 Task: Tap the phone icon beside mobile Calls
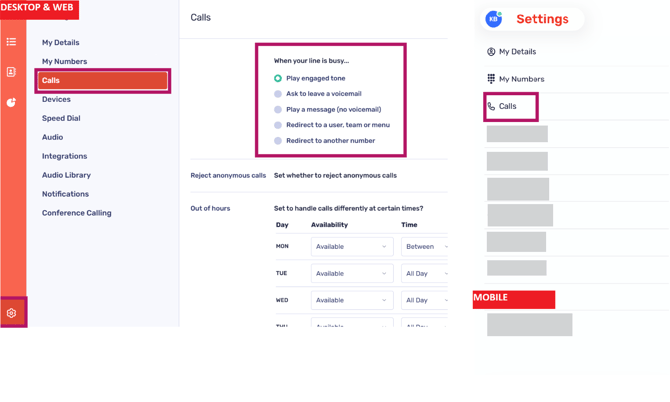pyautogui.click(x=491, y=106)
